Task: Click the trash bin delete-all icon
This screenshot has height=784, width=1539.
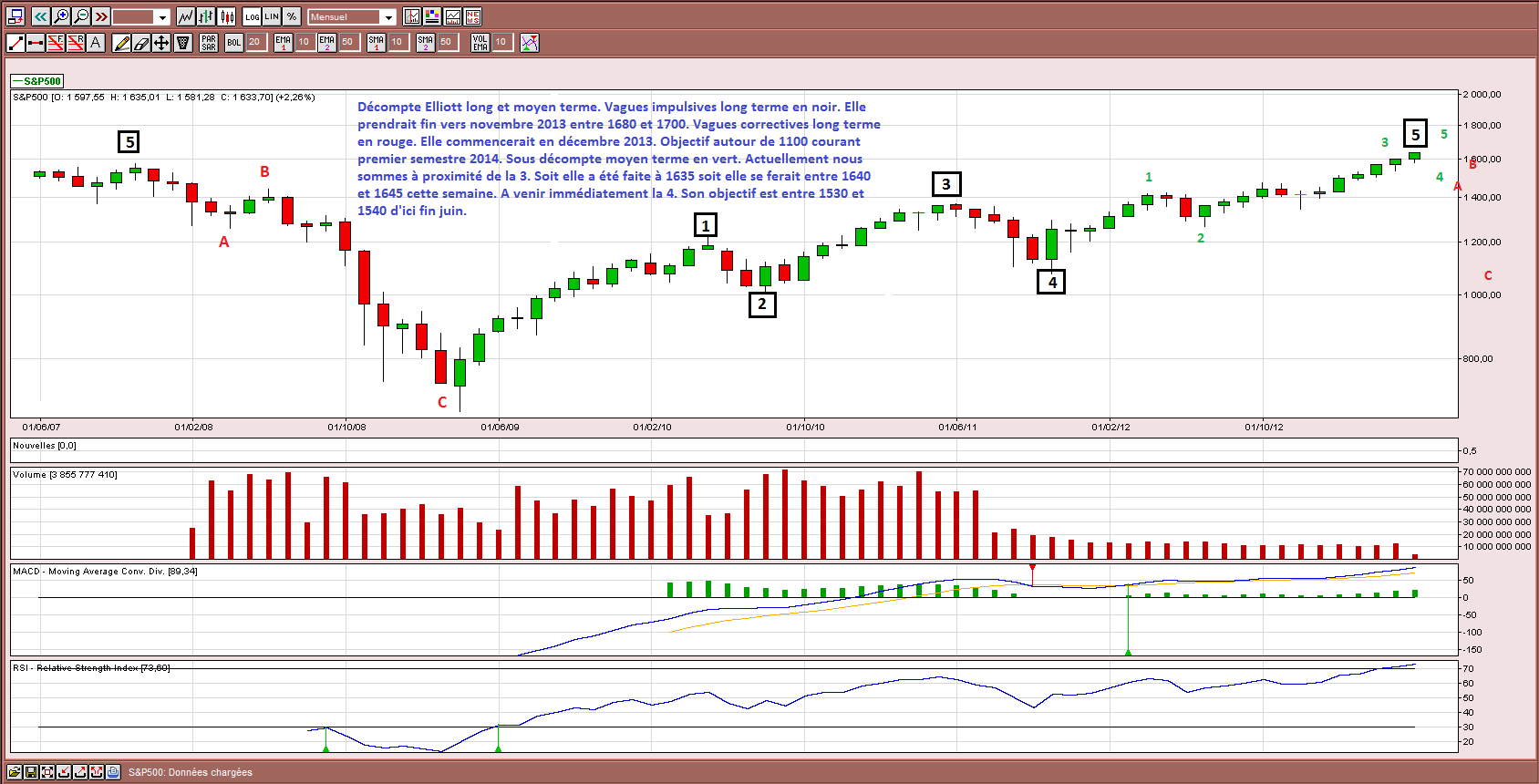Action: (x=182, y=42)
